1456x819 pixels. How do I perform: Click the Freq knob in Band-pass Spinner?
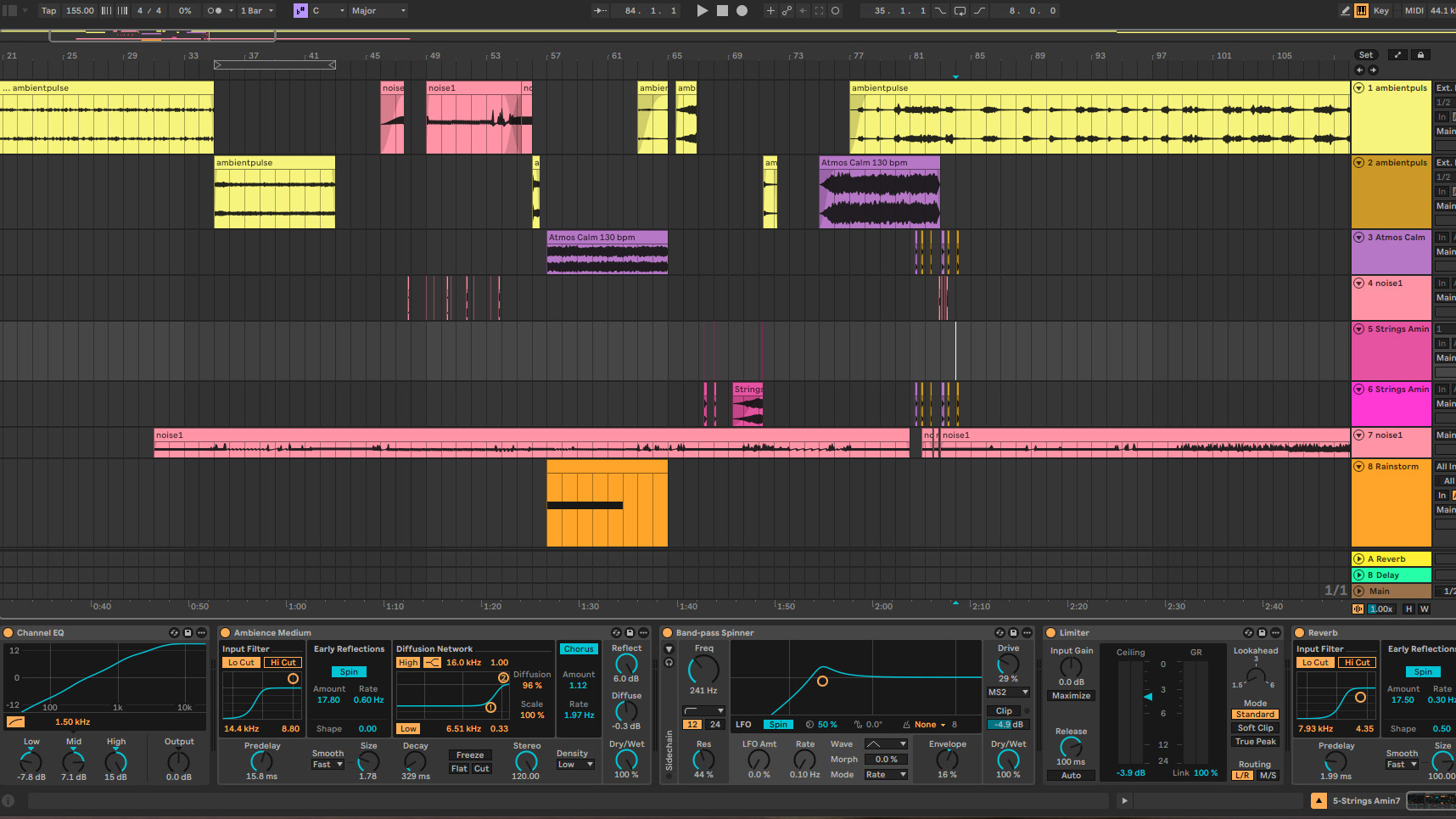tap(703, 670)
